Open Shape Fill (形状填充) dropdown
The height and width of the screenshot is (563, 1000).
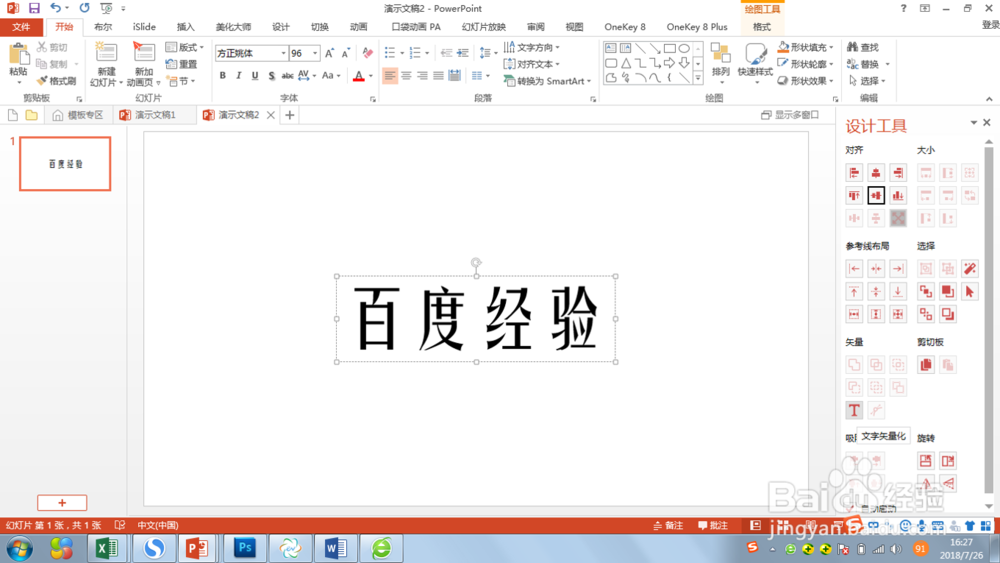pos(805,47)
